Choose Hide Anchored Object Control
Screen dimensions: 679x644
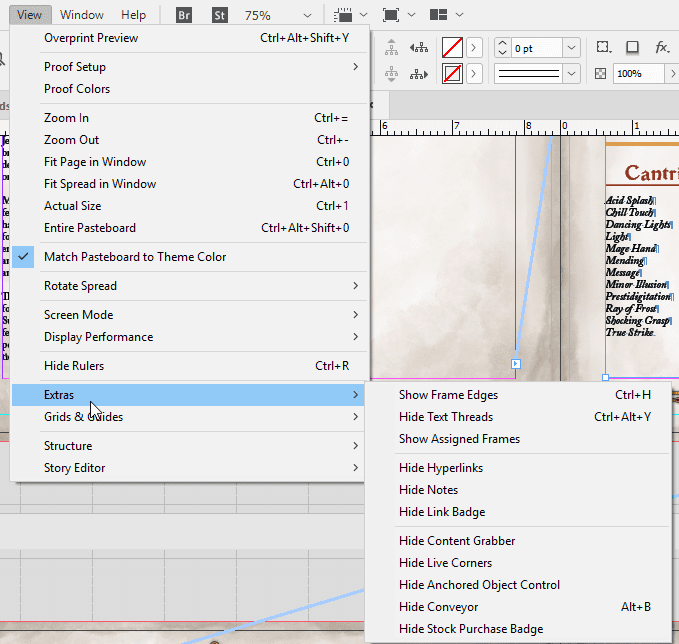(518, 585)
